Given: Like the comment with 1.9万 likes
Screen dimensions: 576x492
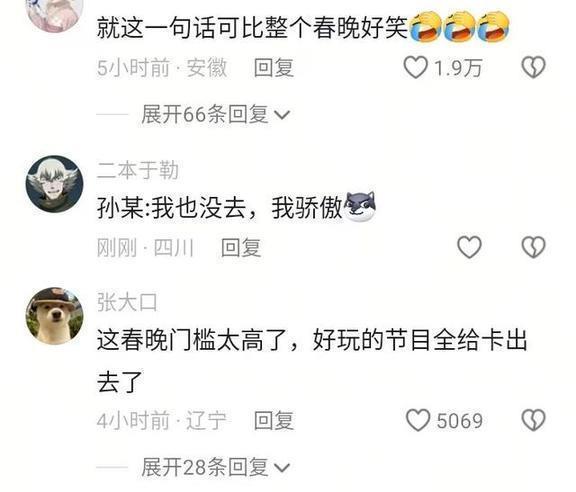Looking at the screenshot, I should coord(415,67).
